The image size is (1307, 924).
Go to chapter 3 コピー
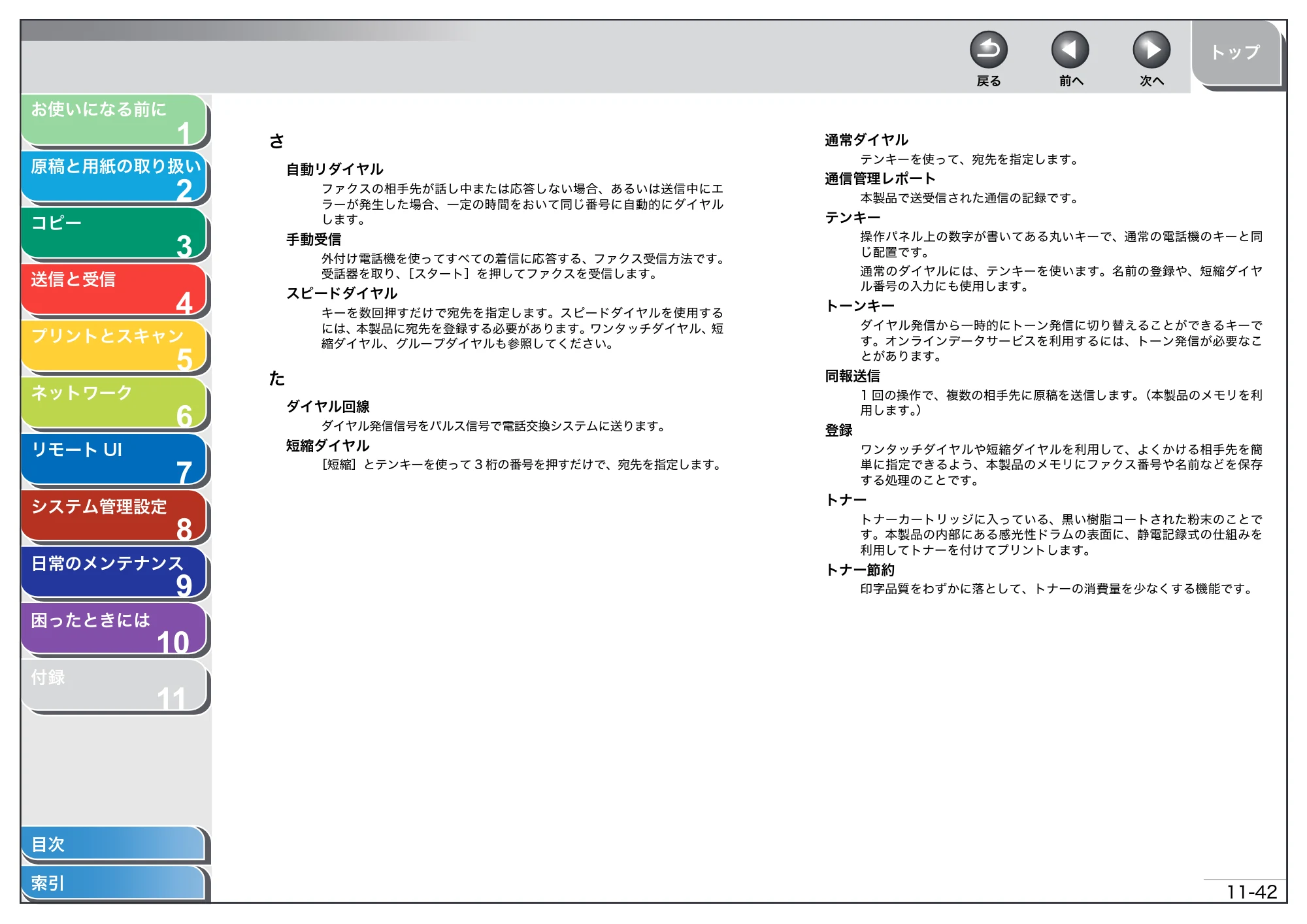114,234
